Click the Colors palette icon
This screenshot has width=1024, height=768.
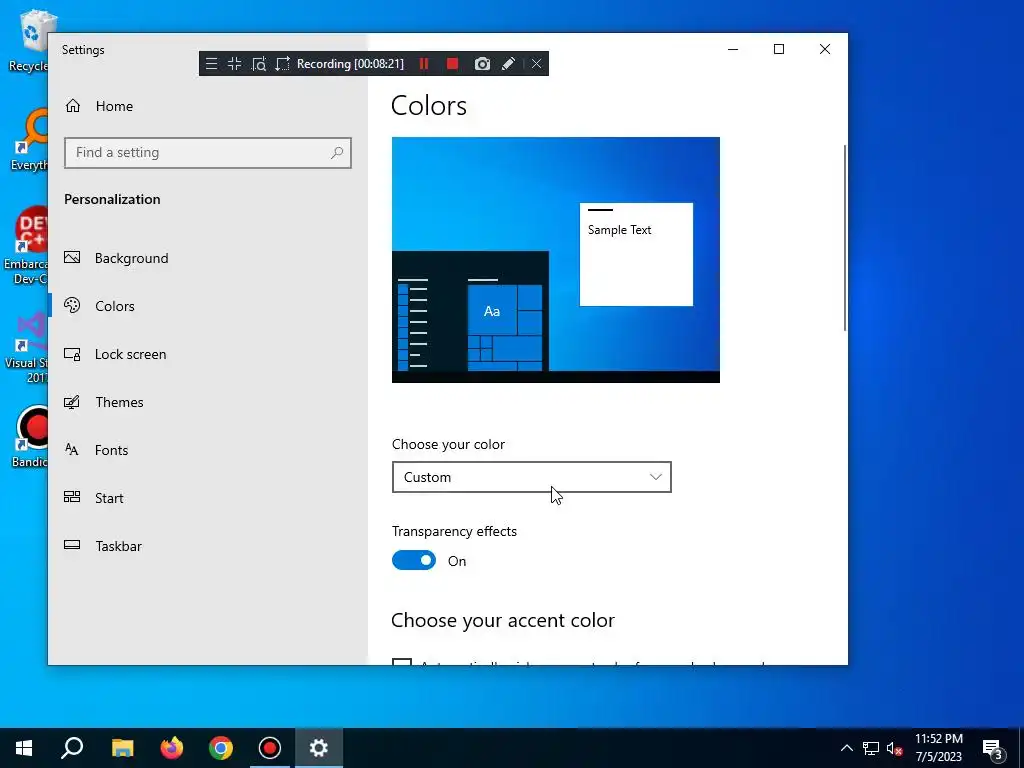click(x=72, y=305)
